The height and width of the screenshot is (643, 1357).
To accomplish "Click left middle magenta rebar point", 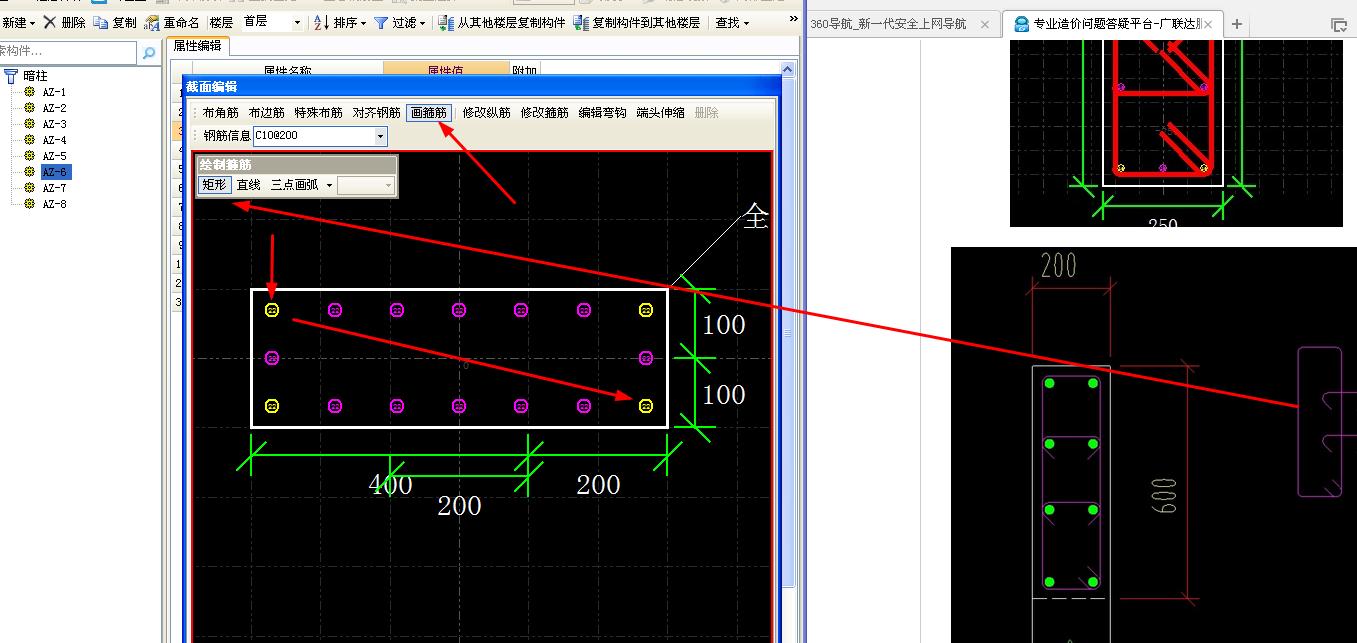I will [x=272, y=358].
